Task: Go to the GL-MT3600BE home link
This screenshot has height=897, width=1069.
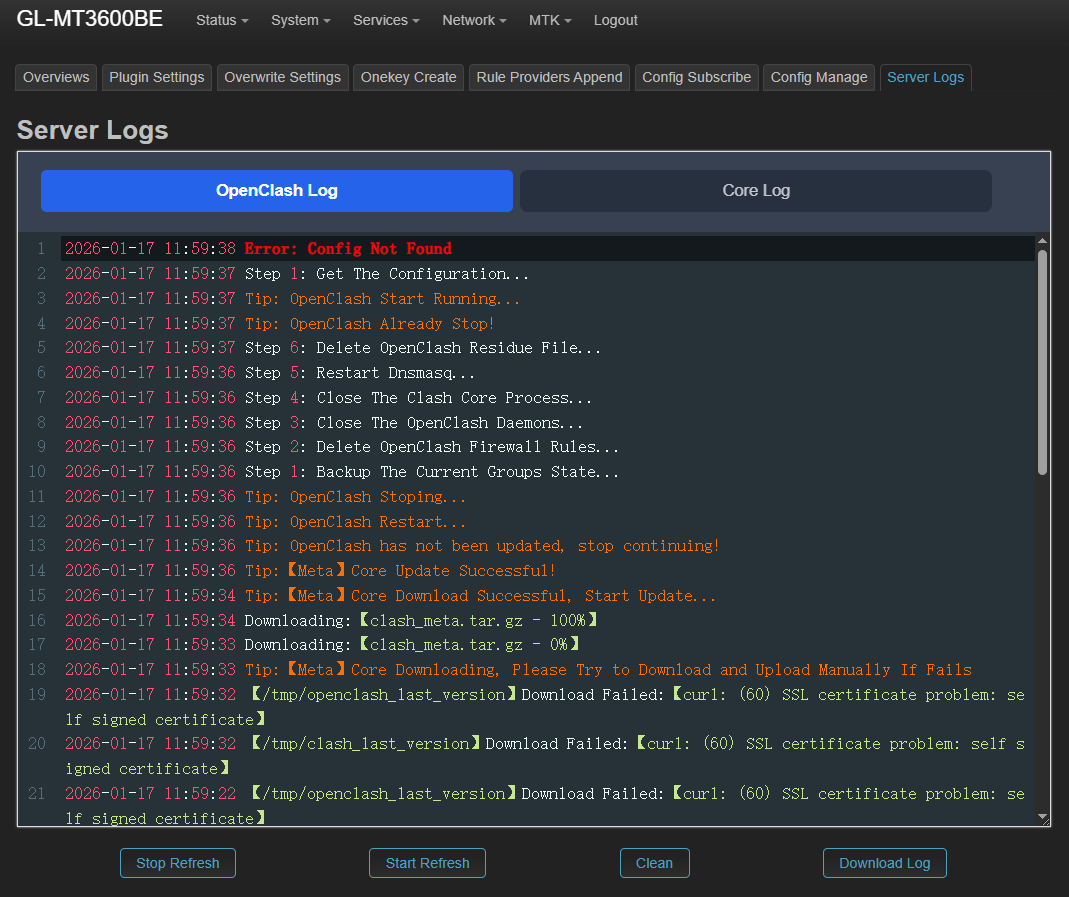Action: click(89, 19)
